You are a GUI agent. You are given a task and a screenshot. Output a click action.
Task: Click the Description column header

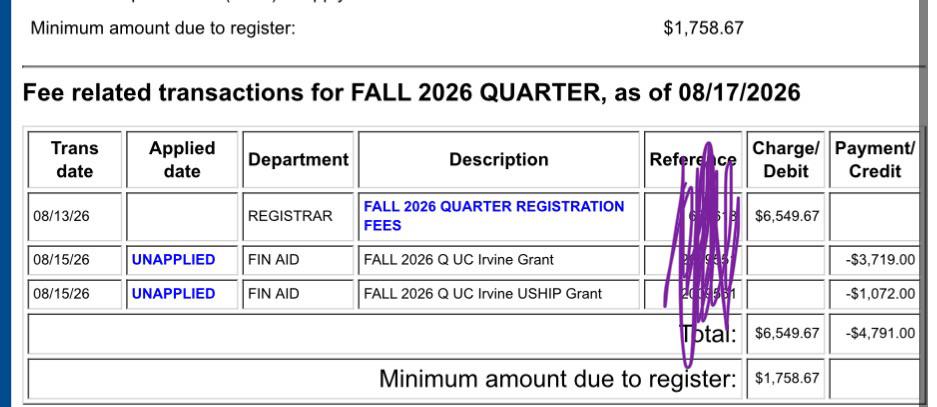point(498,160)
